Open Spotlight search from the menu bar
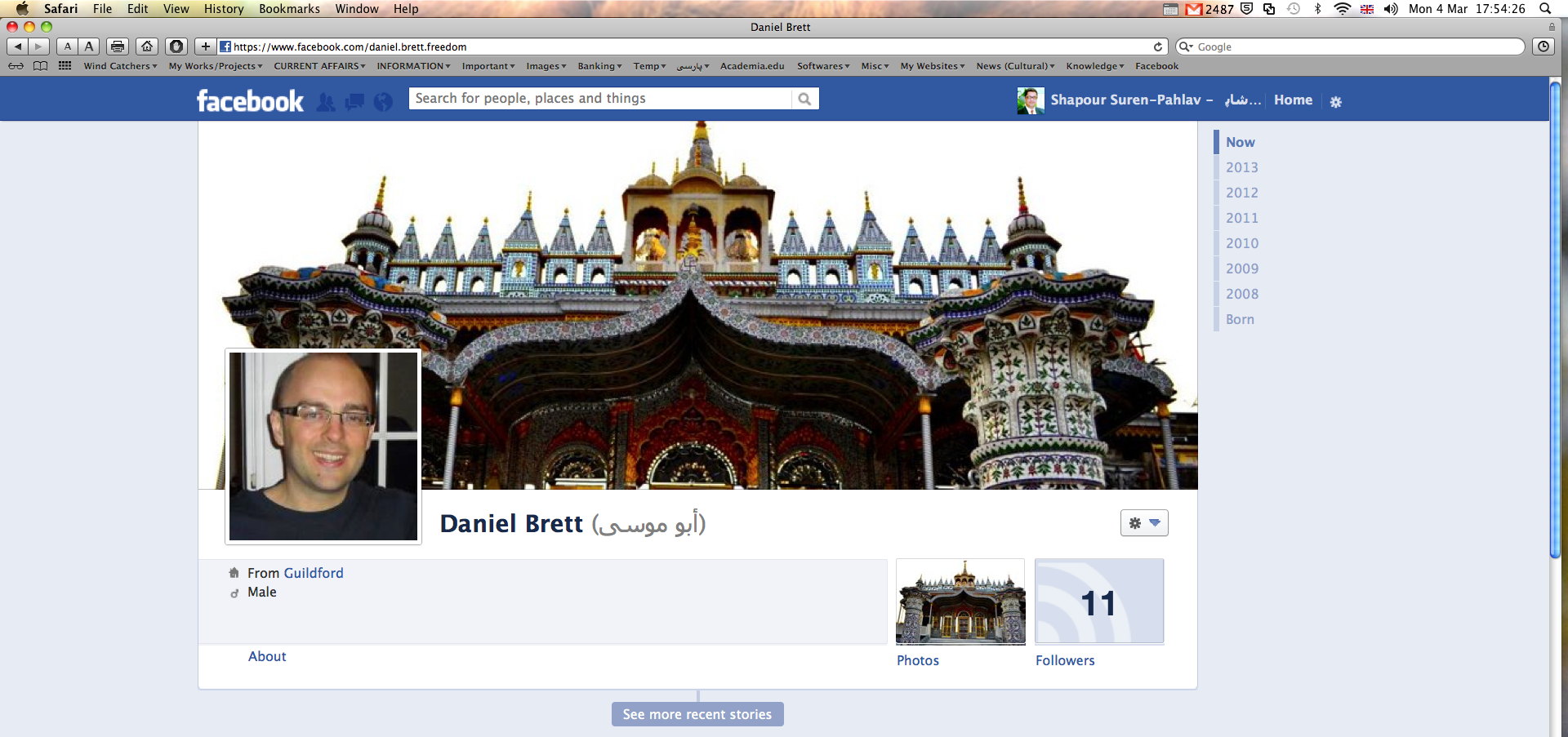Viewport: 1568px width, 737px height. pos(1546,9)
